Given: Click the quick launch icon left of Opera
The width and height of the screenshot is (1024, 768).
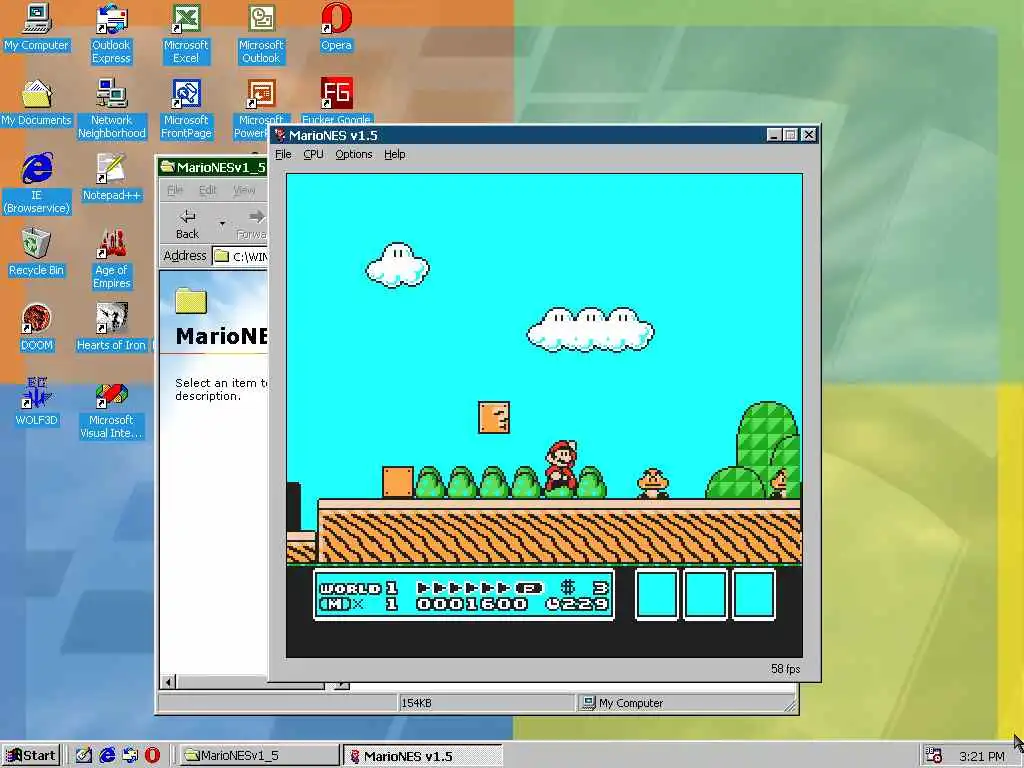Looking at the screenshot, I should click(x=130, y=756).
